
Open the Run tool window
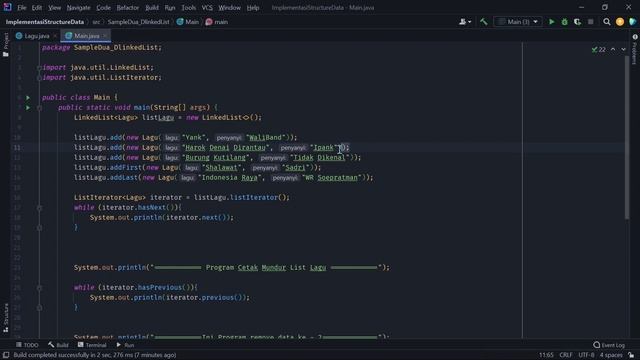tap(125, 345)
